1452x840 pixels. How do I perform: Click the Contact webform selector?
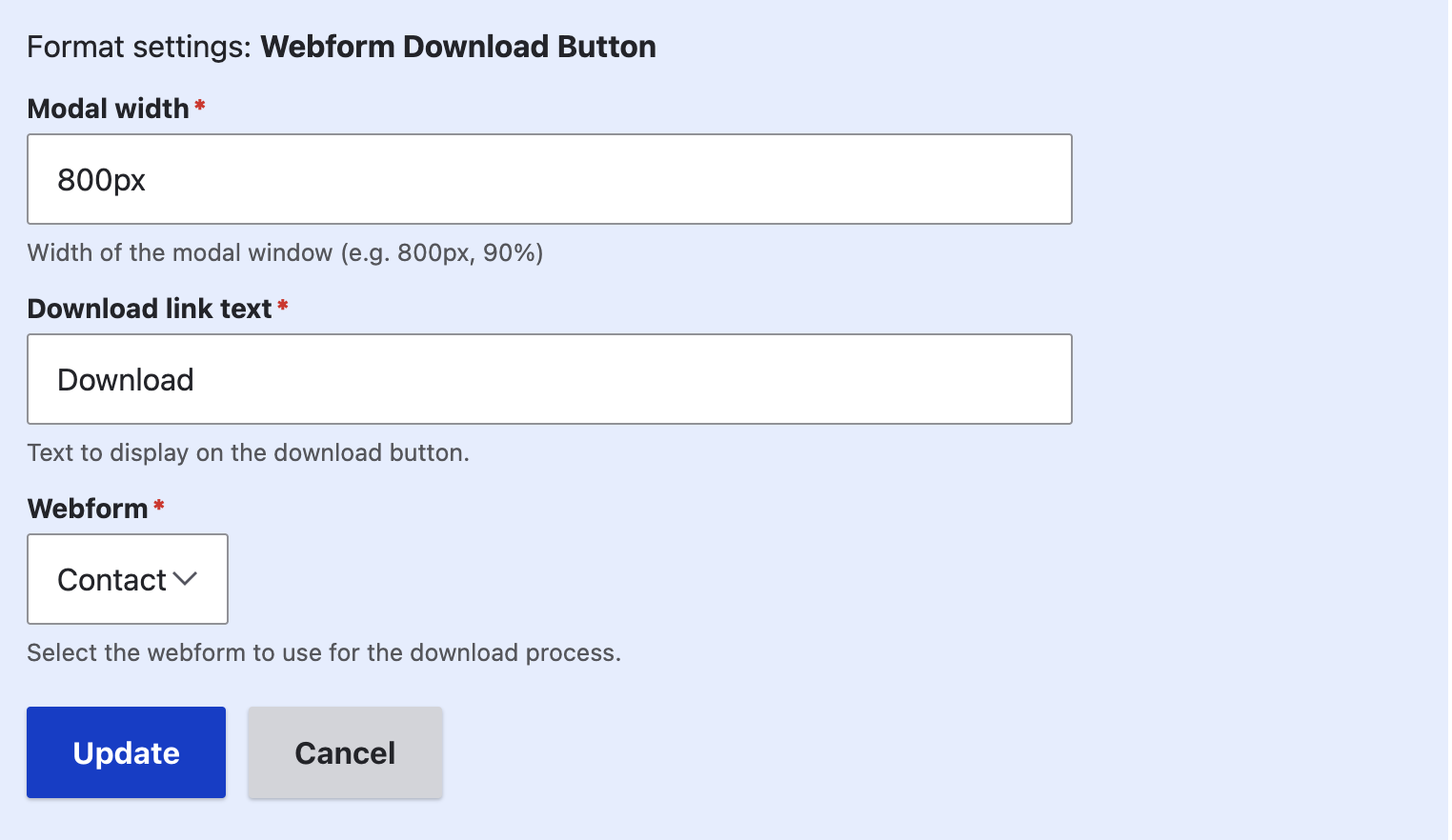127,579
